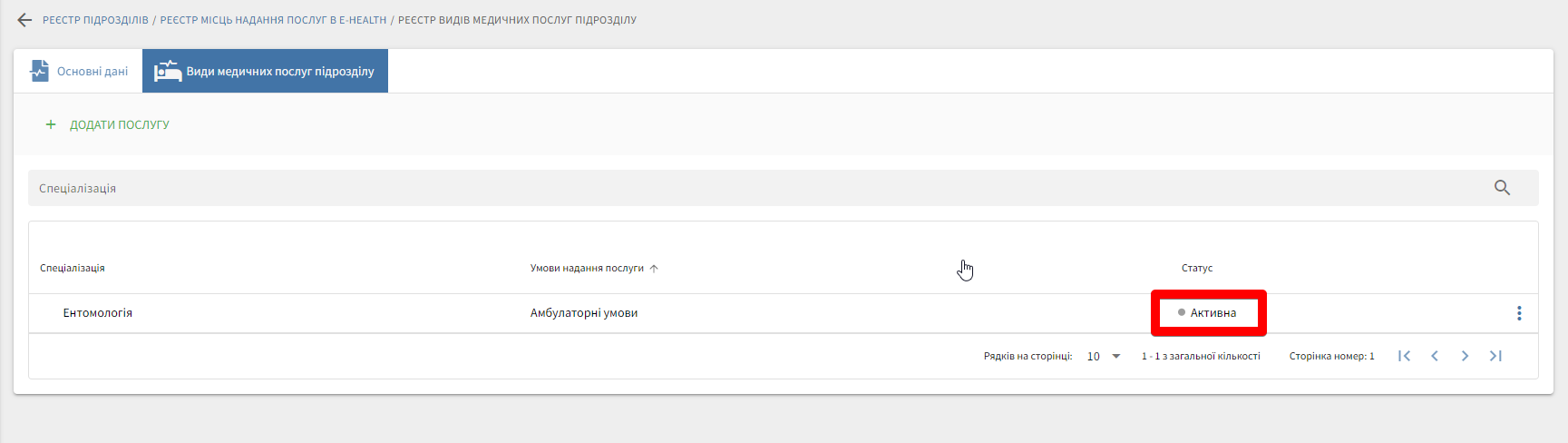Go to the first page of results
Screen dimensions: 1568x443
click(x=1404, y=356)
